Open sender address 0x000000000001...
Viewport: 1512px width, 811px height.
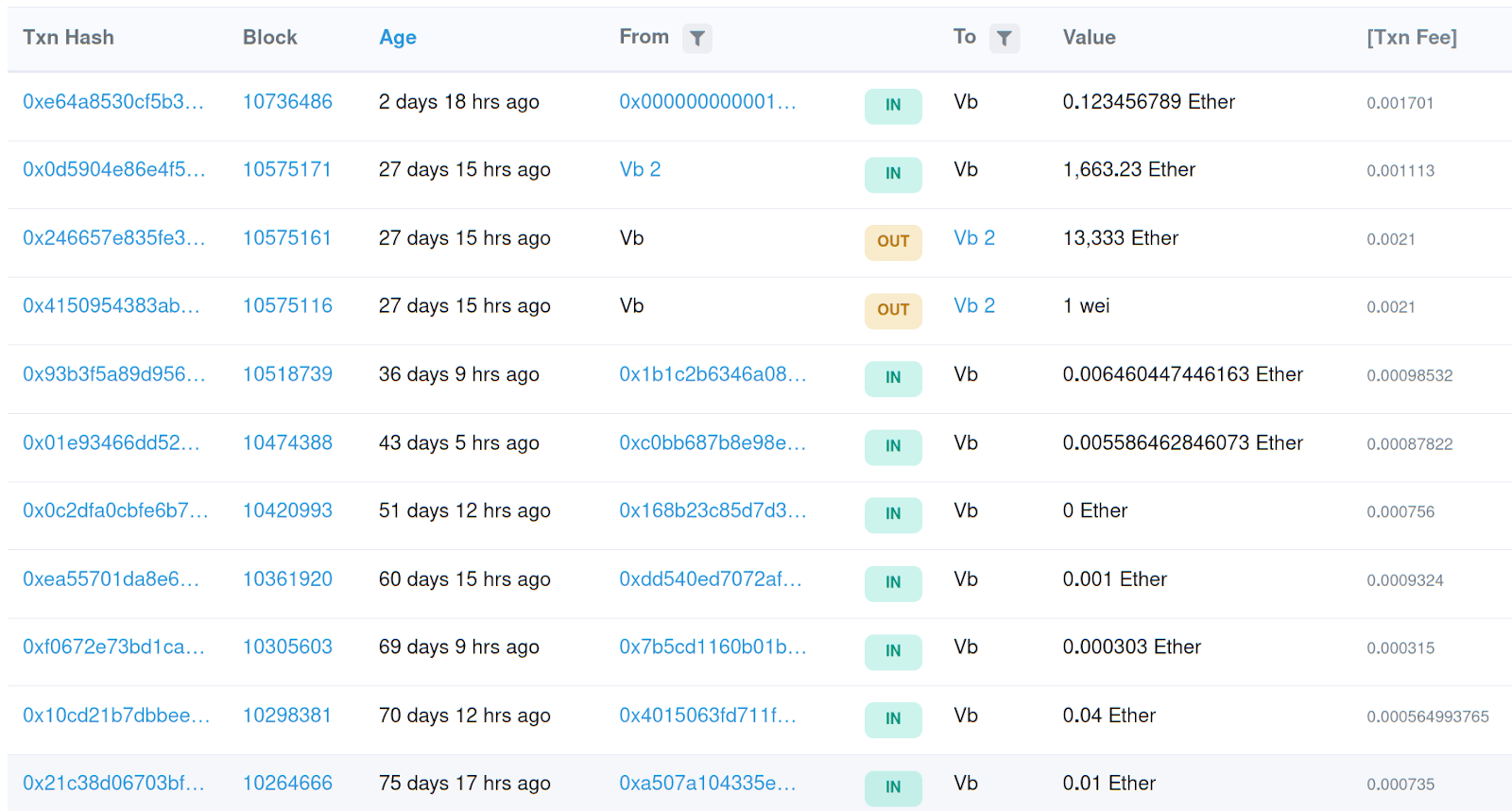click(708, 102)
